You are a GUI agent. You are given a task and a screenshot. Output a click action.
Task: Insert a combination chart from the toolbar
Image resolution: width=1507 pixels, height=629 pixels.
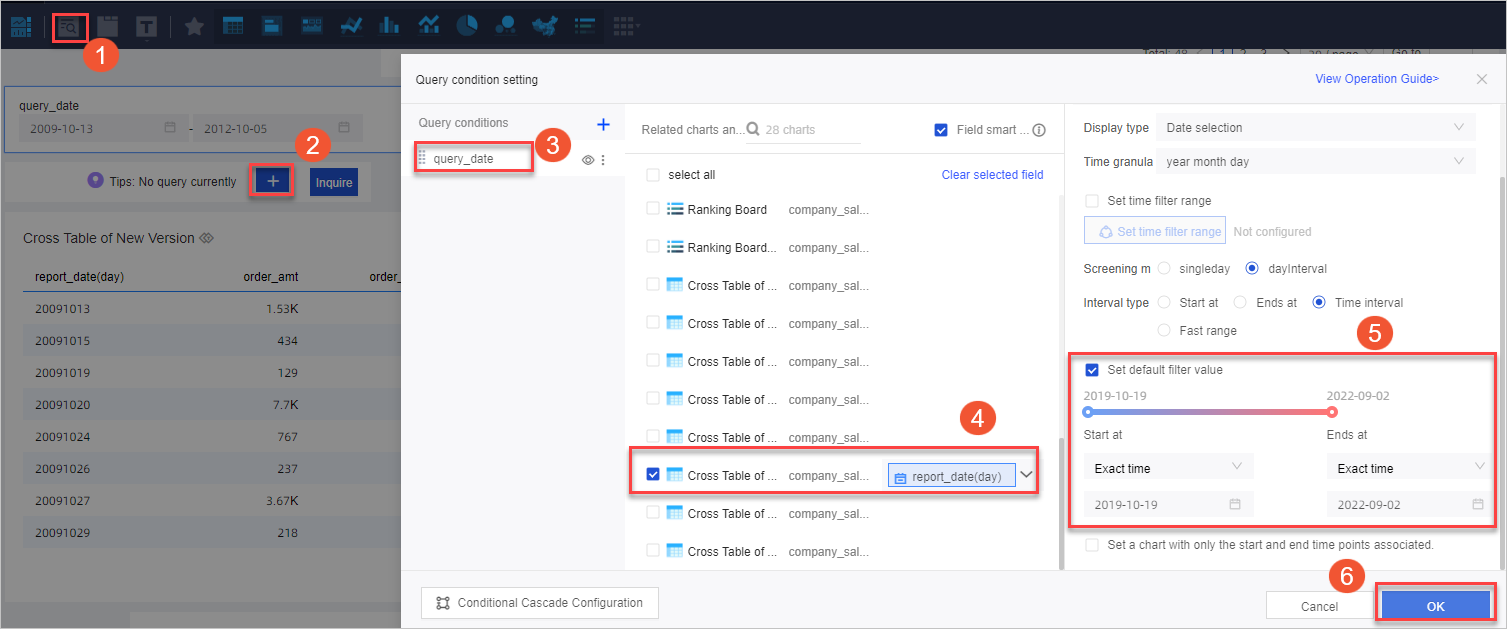click(429, 27)
